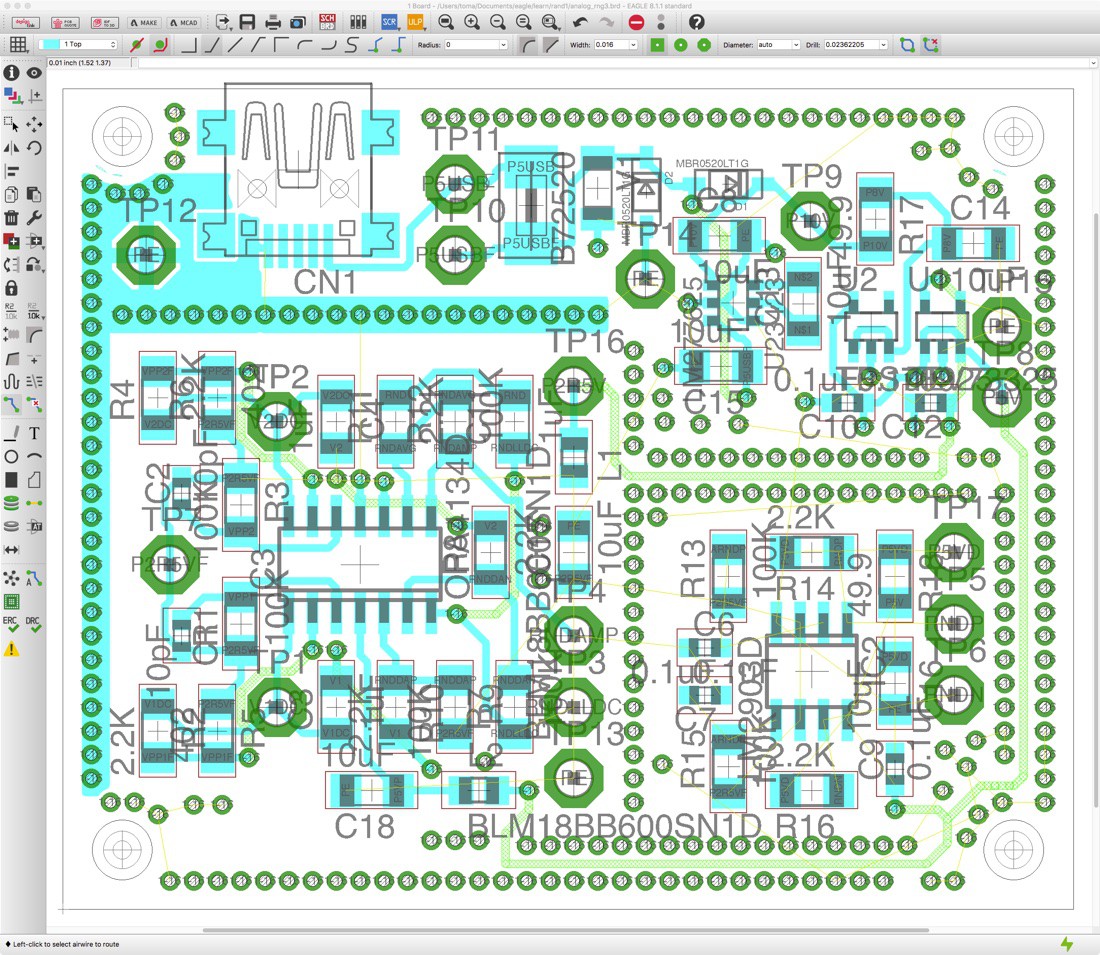Select the round miter style

pos(528,45)
